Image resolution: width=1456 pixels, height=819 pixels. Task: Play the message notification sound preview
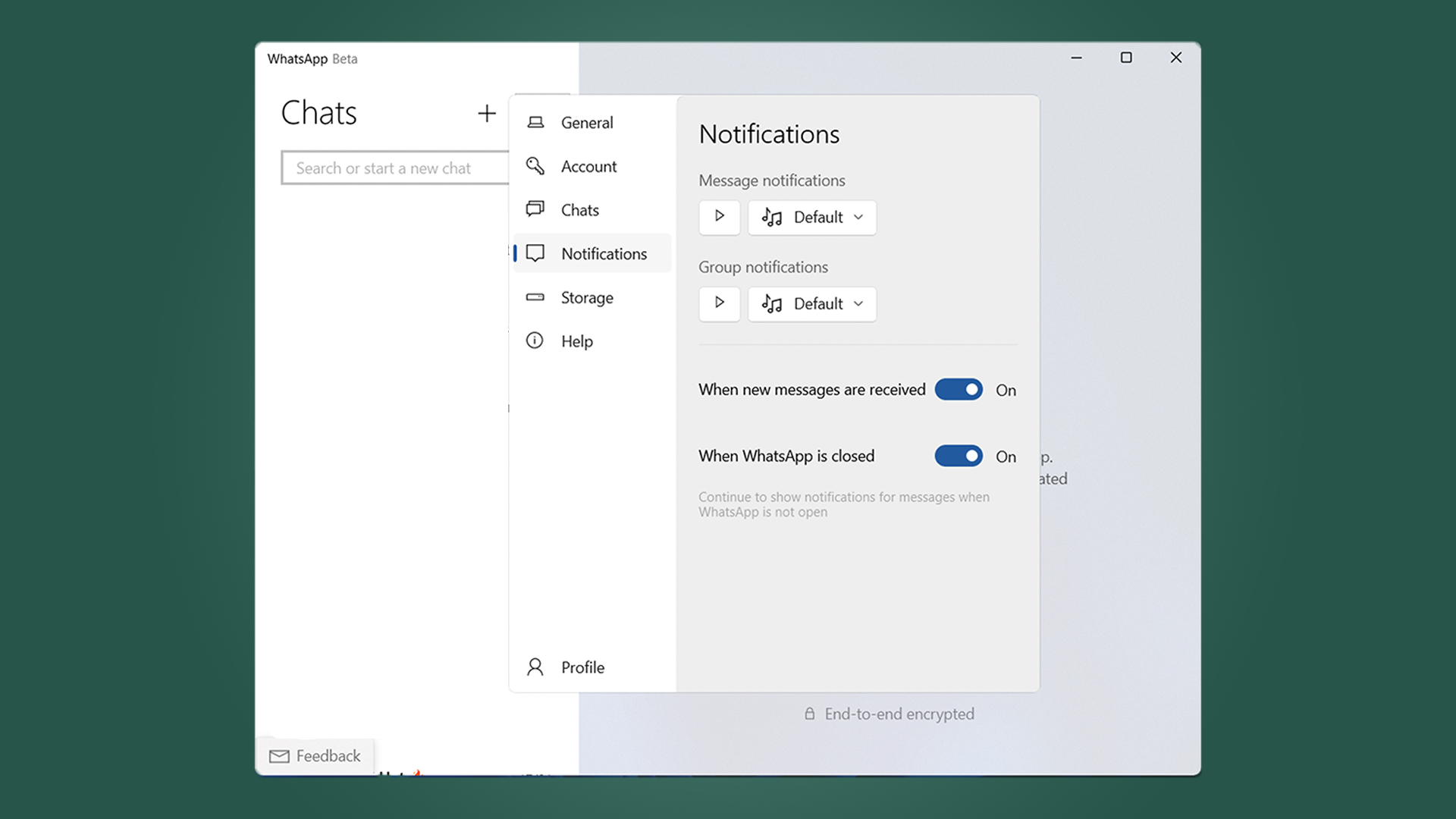(x=720, y=217)
